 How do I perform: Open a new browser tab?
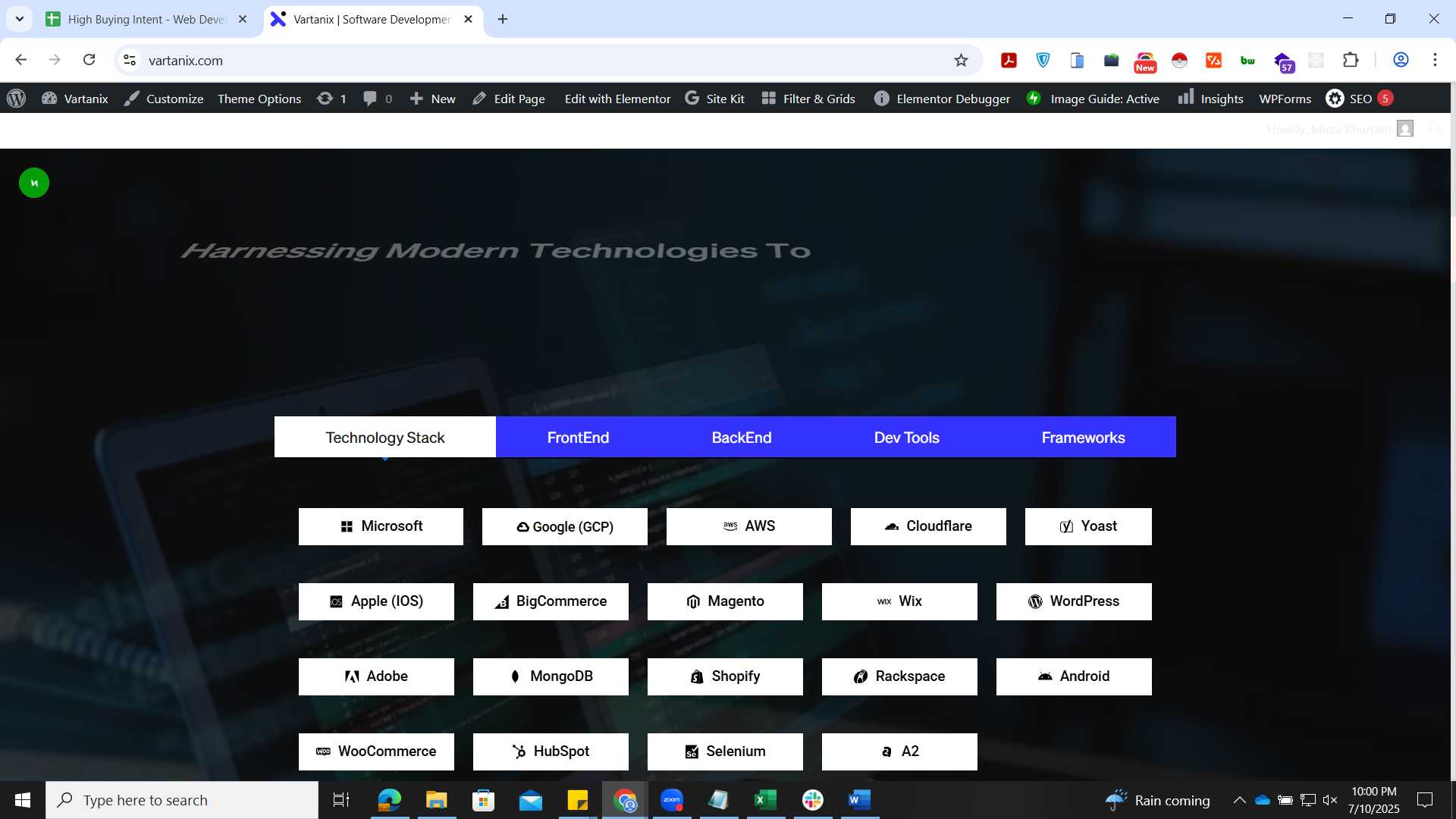[503, 19]
